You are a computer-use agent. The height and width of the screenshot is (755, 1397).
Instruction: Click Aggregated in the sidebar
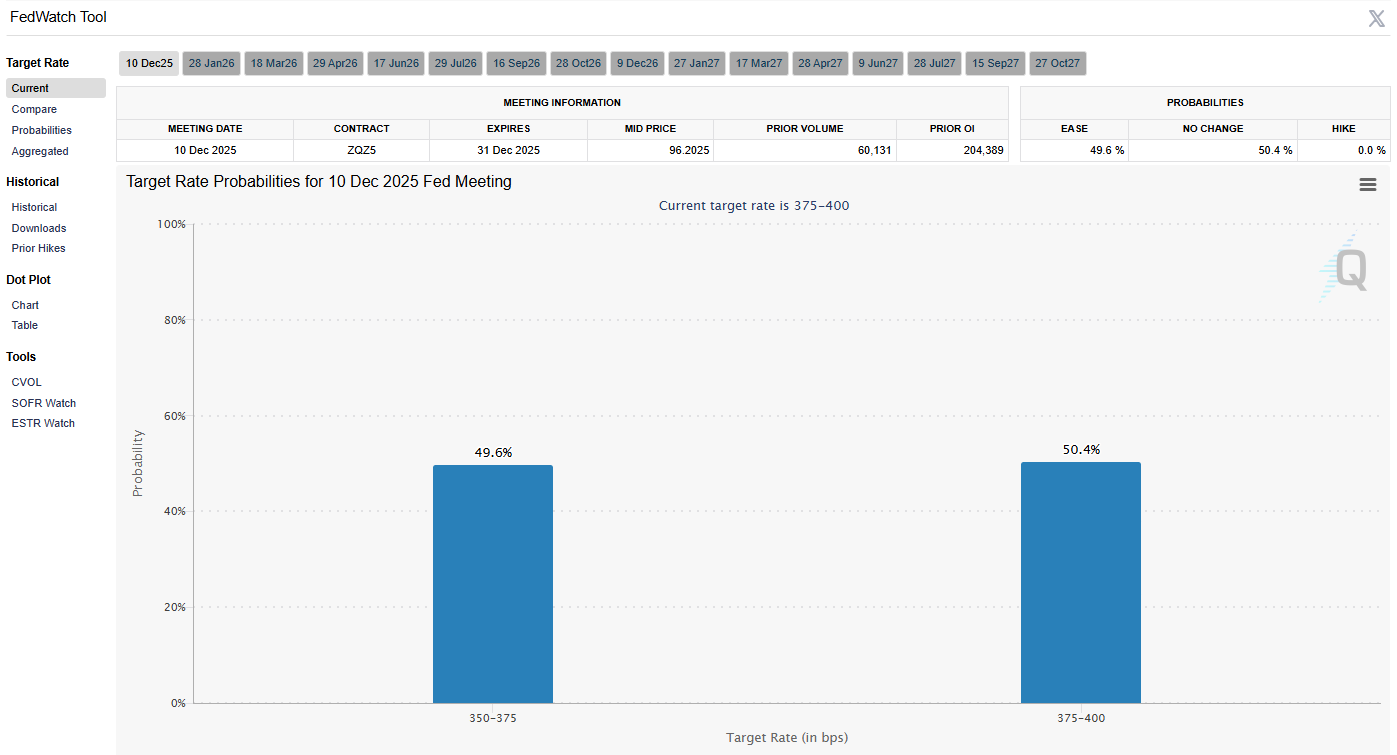click(x=40, y=151)
